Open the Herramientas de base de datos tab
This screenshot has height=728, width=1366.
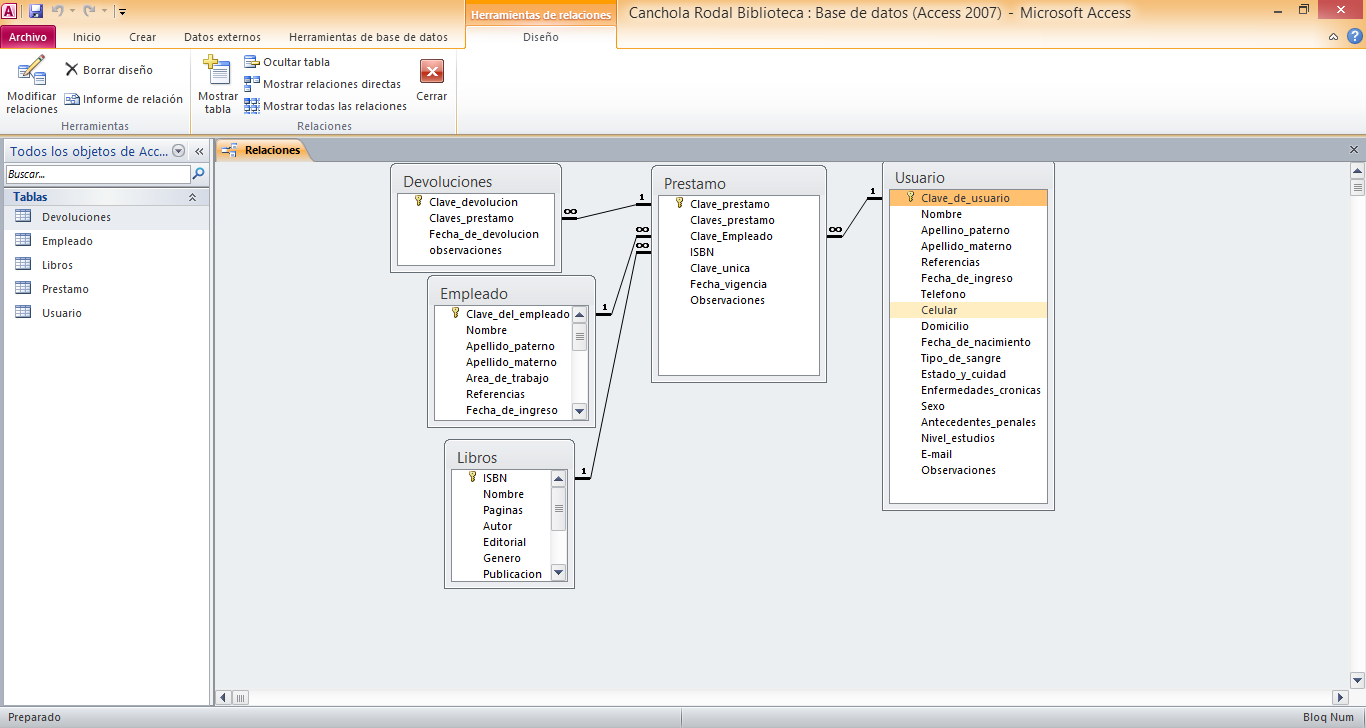pyautogui.click(x=368, y=37)
